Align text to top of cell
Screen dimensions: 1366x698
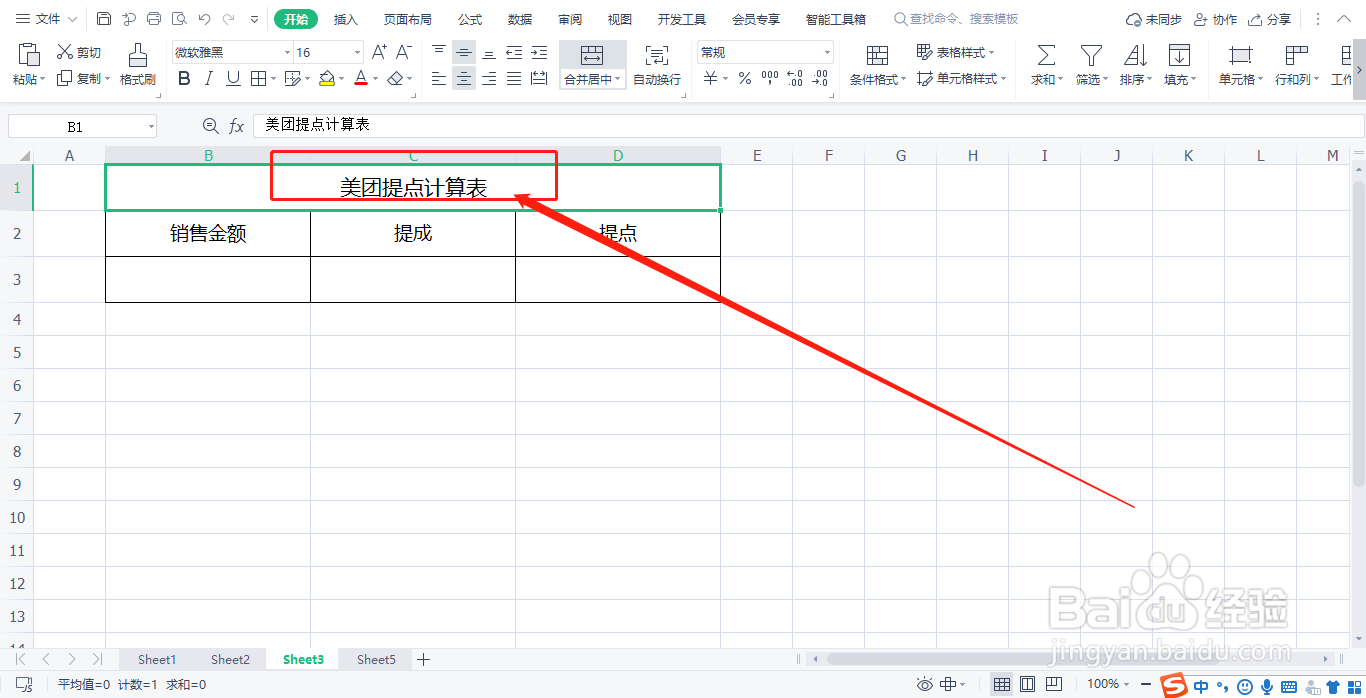439,52
